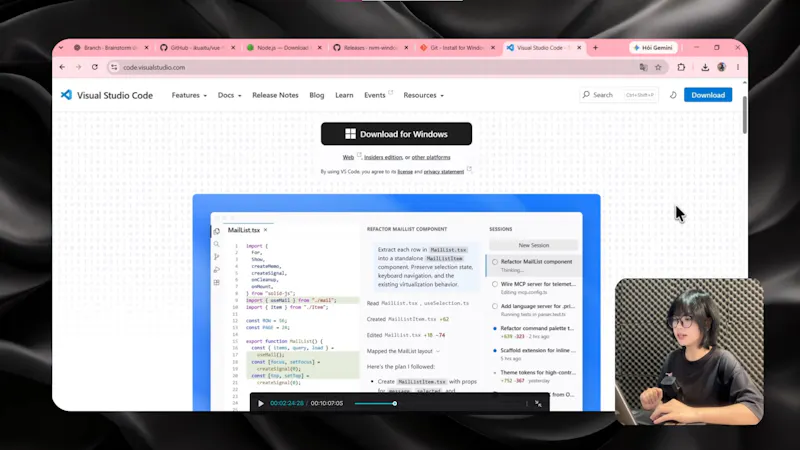Close the MailList.tsx editor tab
Viewport: 800px width, 450px height.
tap(265, 230)
